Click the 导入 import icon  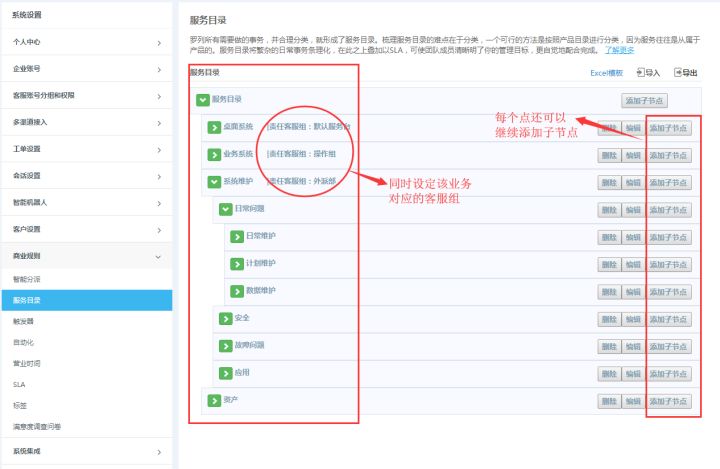tap(641, 73)
